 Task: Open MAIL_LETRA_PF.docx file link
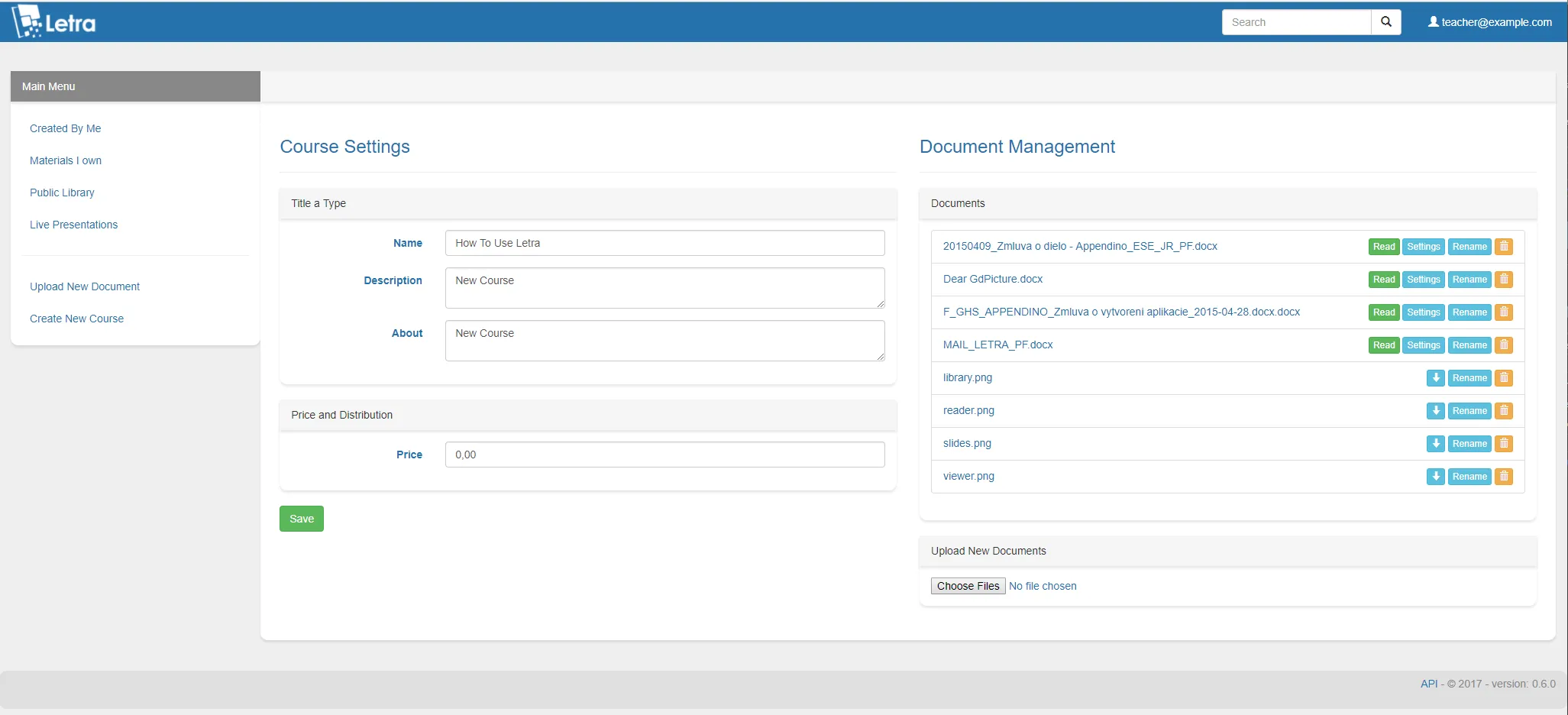click(x=997, y=345)
